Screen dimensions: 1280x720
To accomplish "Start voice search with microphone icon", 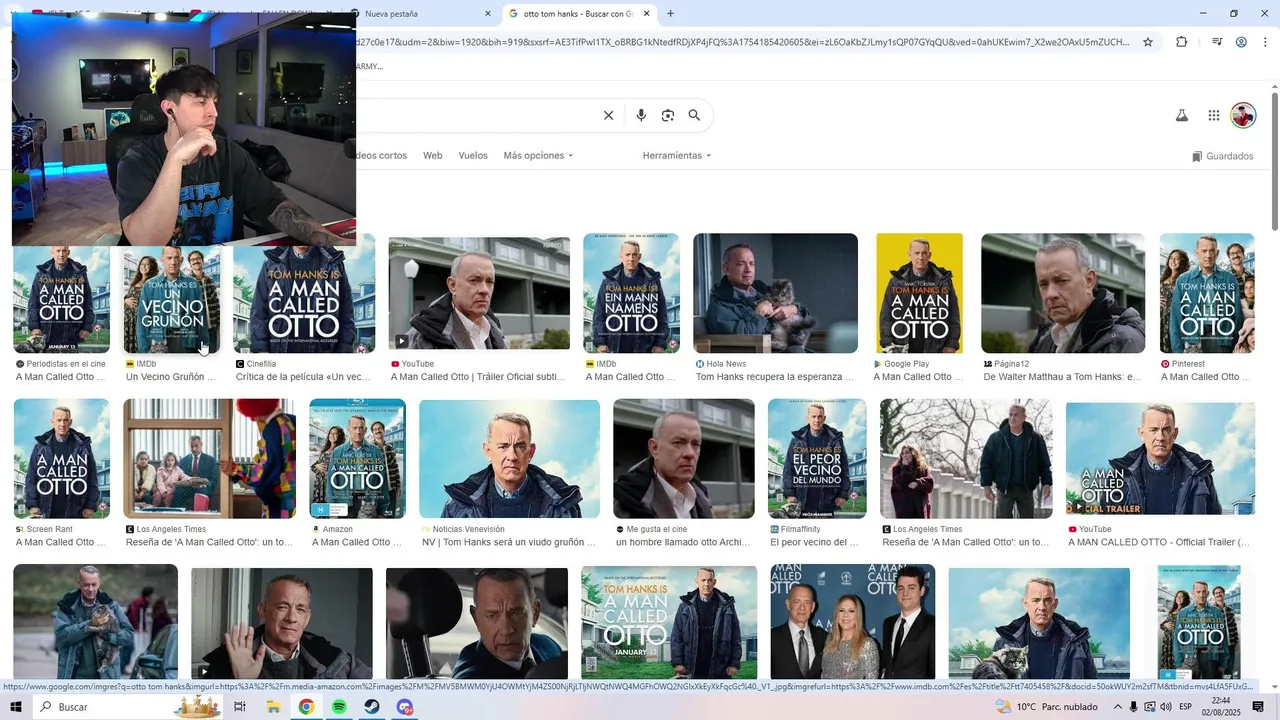I will coord(641,115).
